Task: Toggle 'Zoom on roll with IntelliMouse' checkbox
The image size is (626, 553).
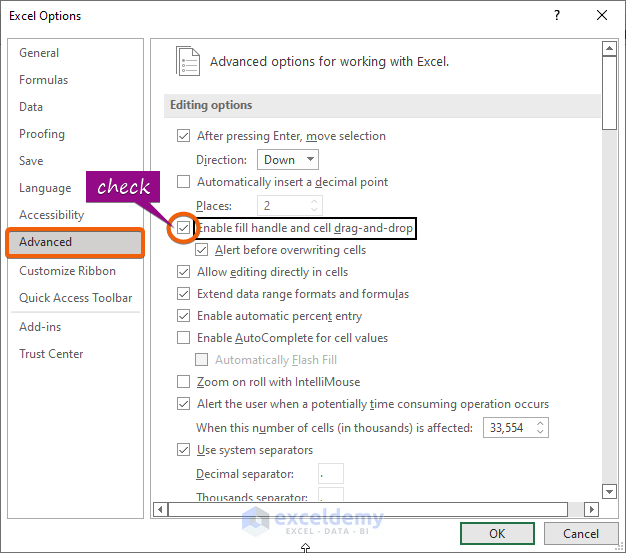Action: coord(183,382)
